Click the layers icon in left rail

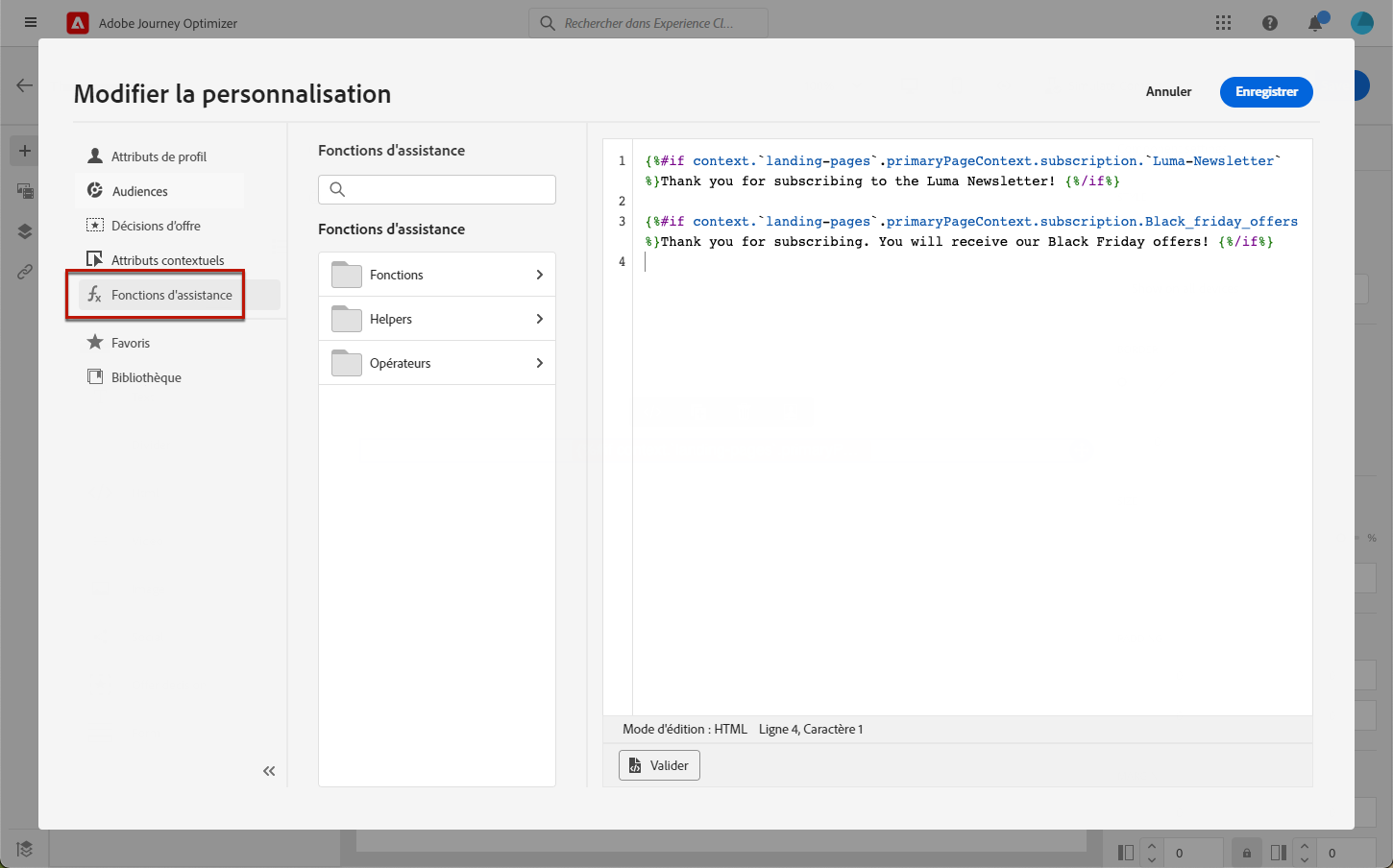(25, 231)
